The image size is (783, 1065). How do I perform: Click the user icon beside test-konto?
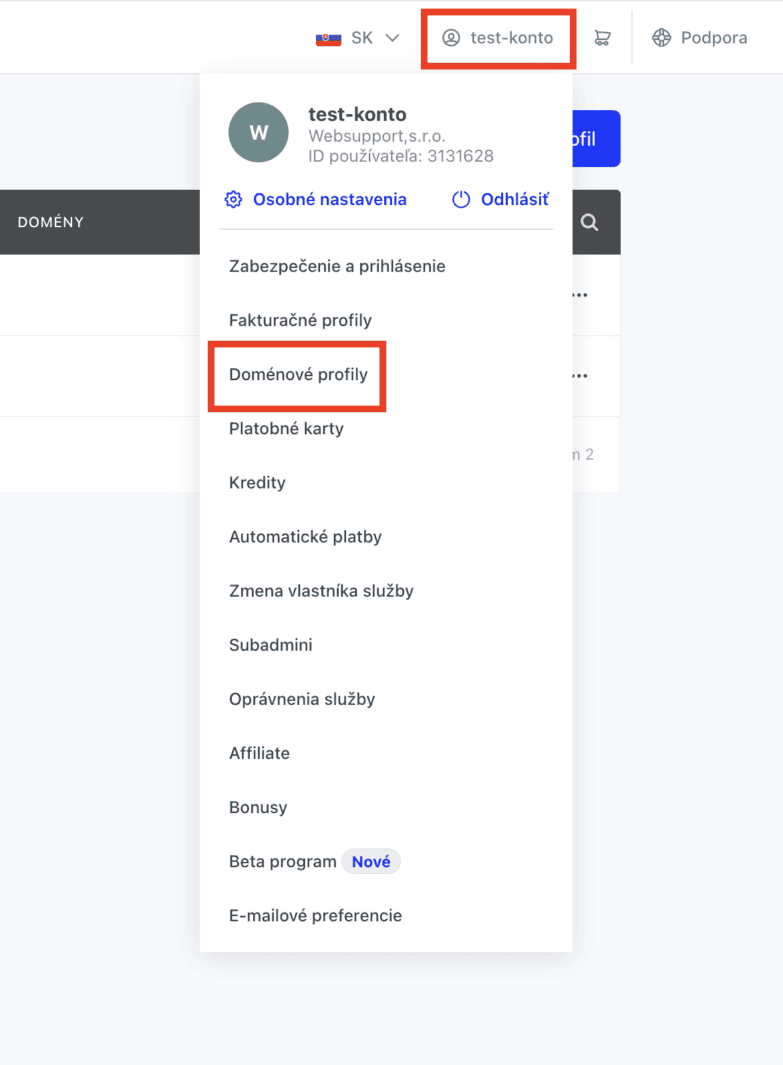click(451, 38)
